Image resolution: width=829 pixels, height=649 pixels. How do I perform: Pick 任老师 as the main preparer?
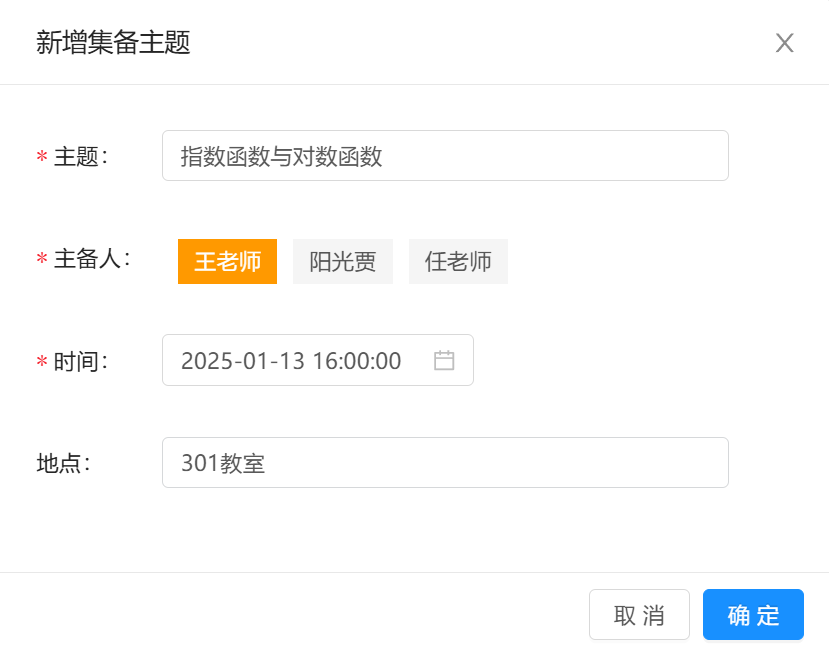(x=458, y=262)
